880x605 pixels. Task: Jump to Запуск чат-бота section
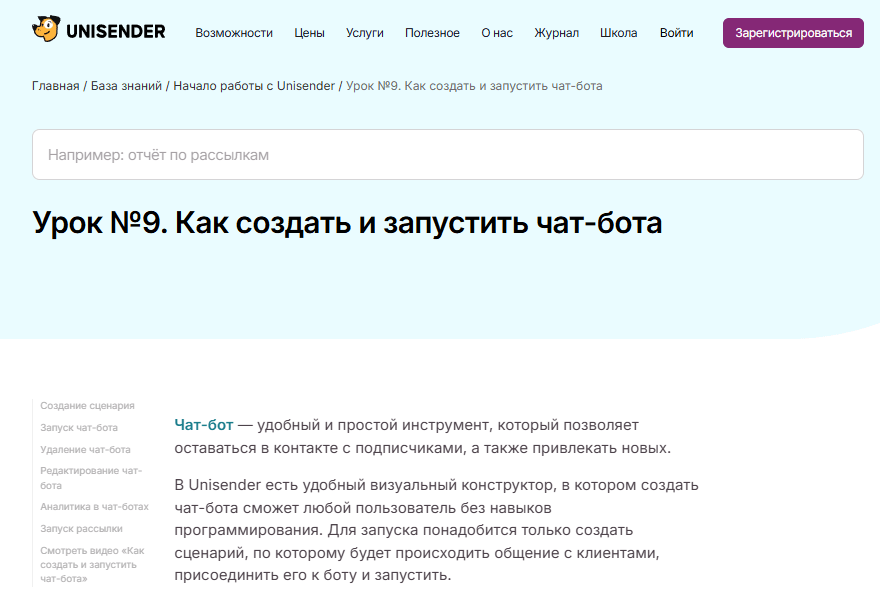click(x=79, y=428)
